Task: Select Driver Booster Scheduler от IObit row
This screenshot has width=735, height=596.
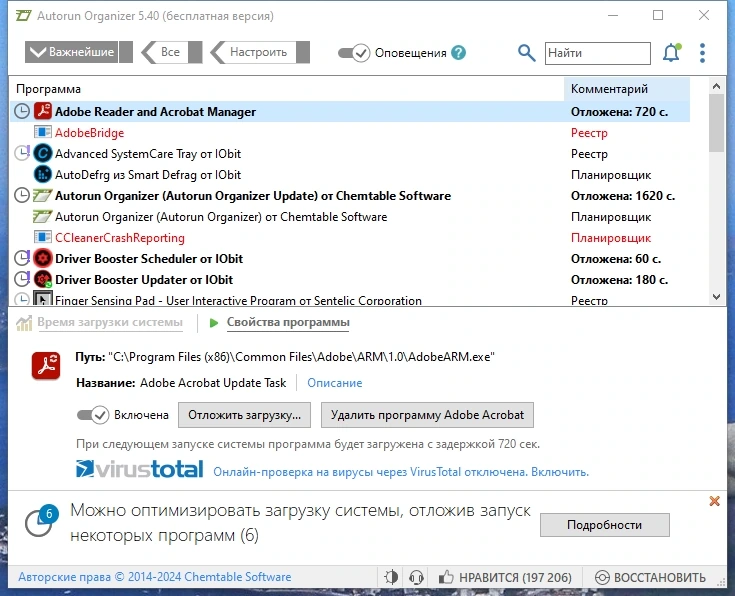Action: [350, 259]
